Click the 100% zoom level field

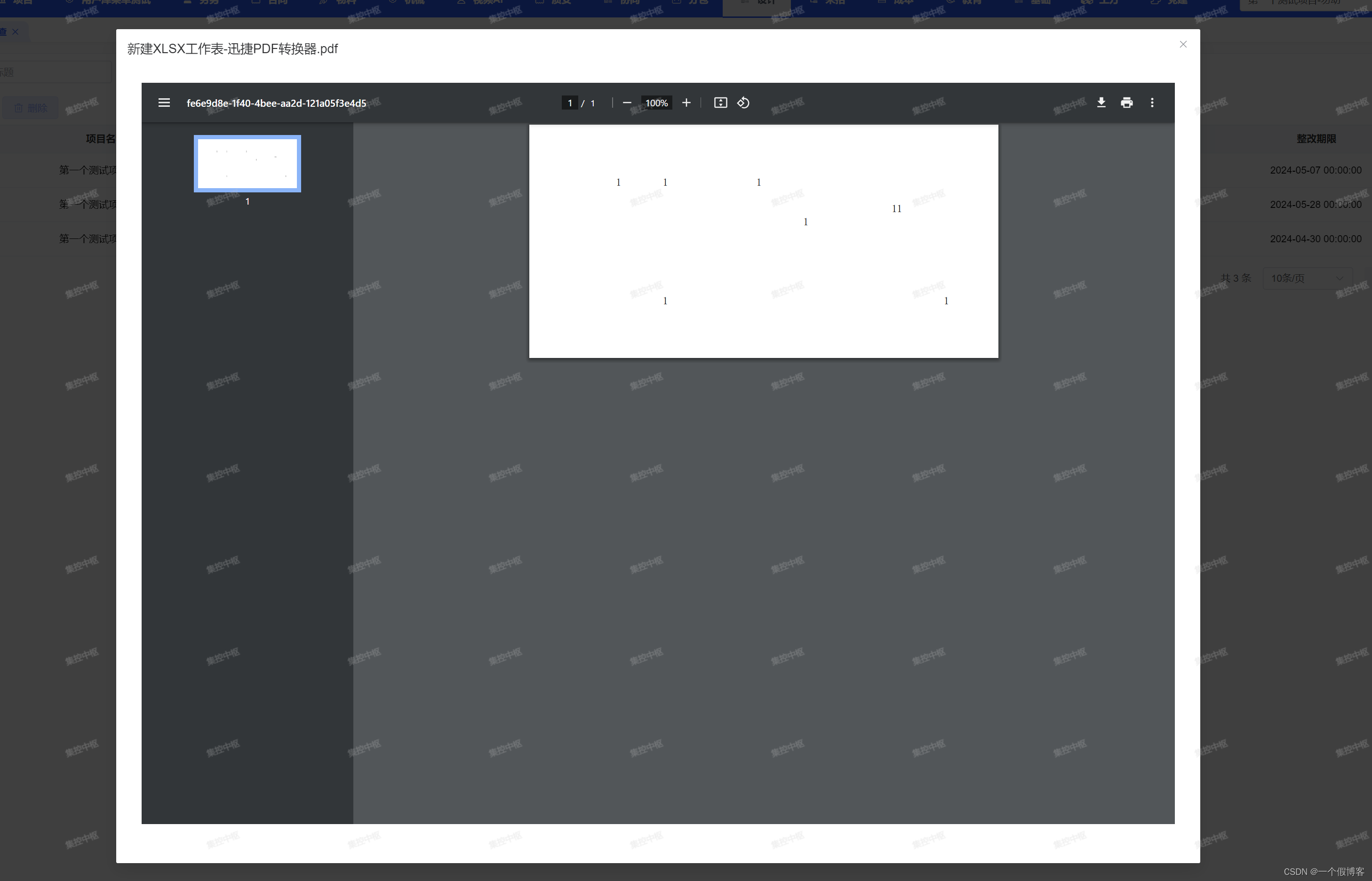pos(656,103)
